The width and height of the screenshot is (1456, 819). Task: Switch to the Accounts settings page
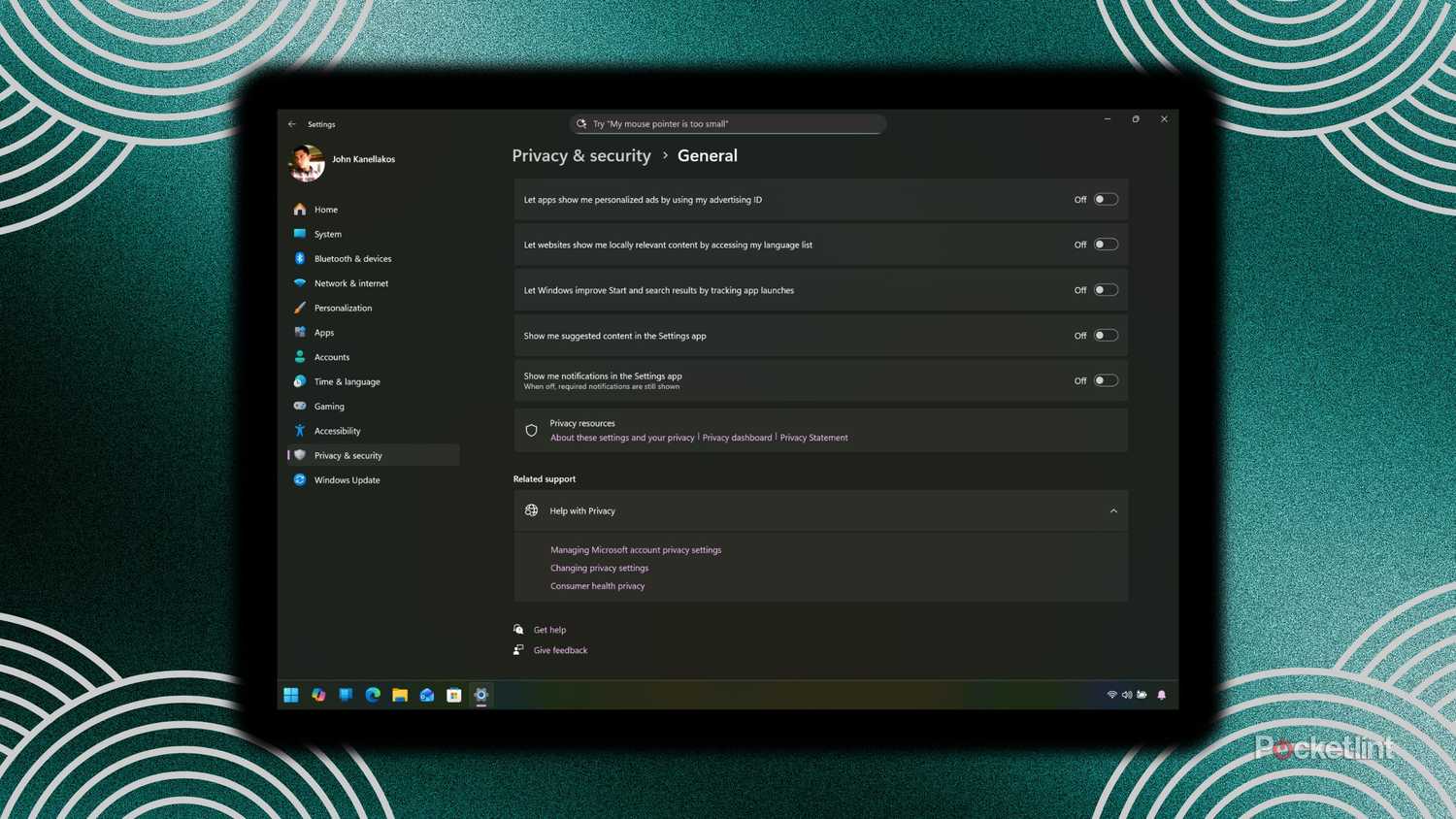(331, 356)
